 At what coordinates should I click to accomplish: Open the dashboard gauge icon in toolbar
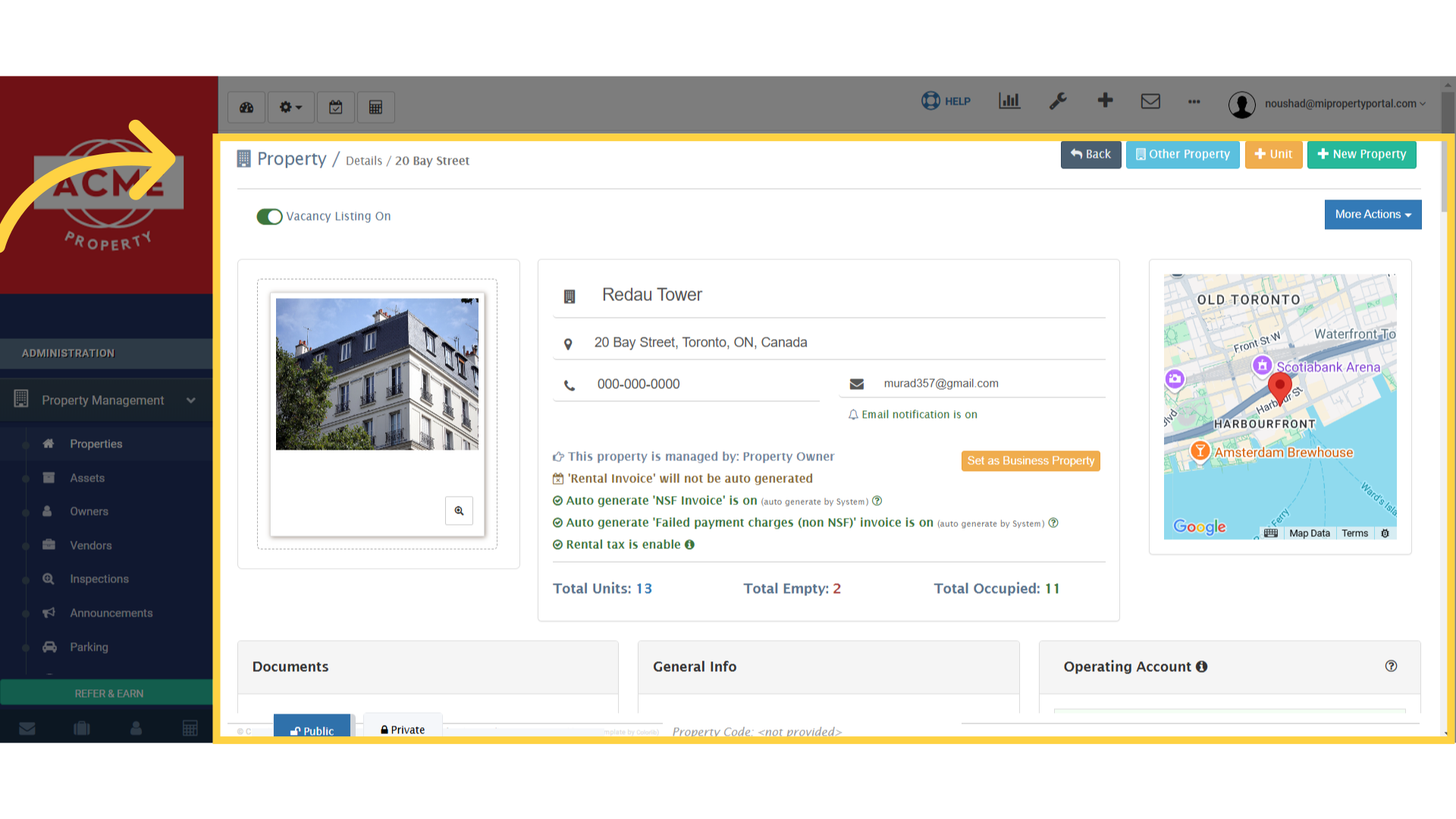click(246, 108)
